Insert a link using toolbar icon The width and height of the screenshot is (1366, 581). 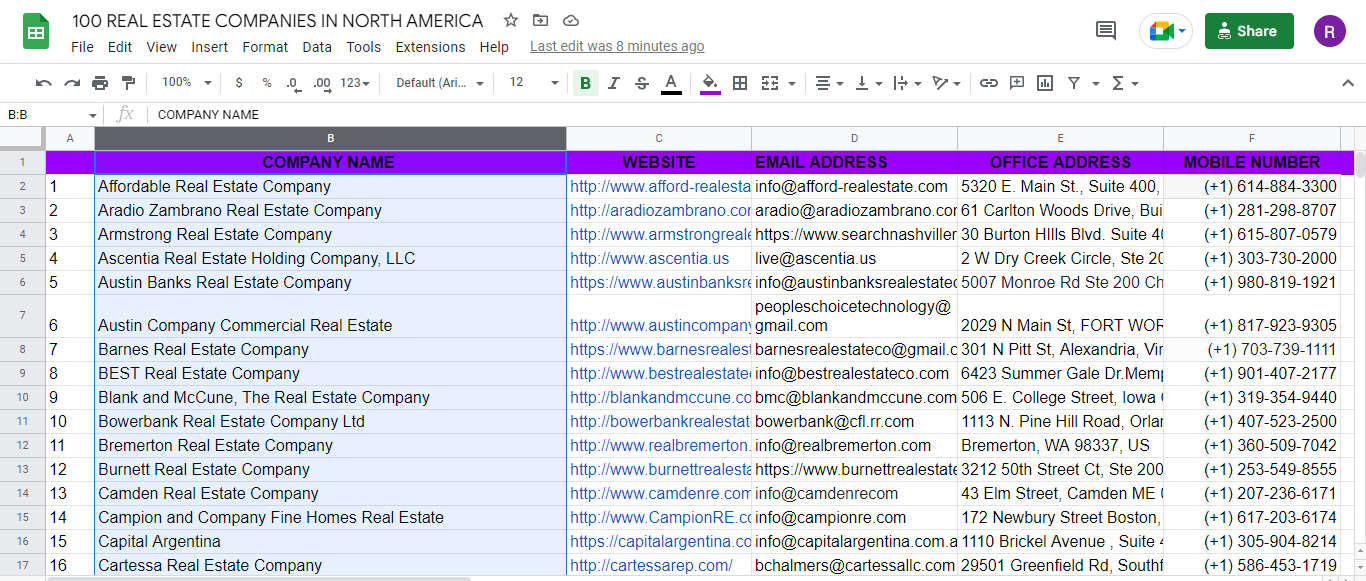pyautogui.click(x=988, y=83)
